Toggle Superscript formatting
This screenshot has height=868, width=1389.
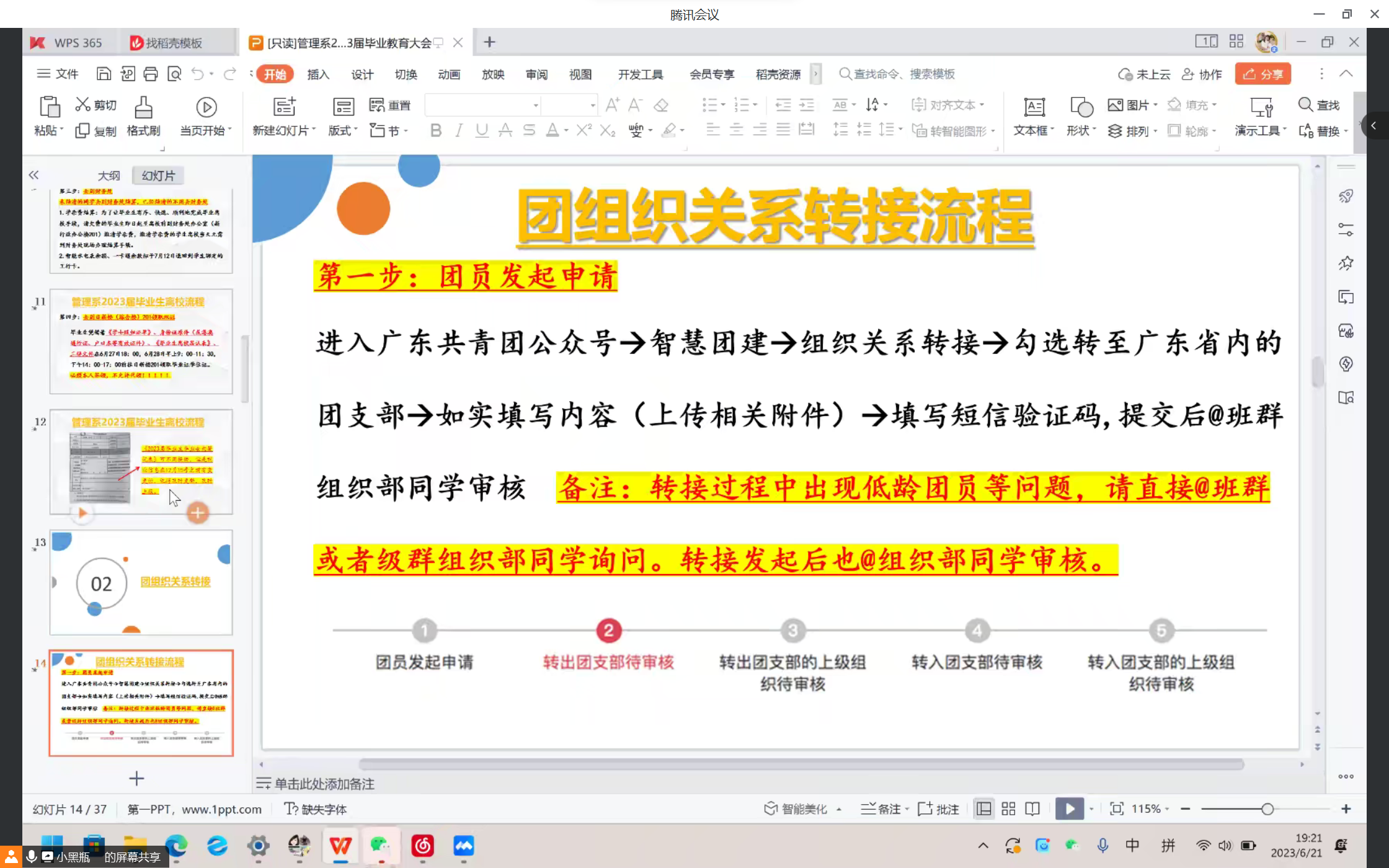(584, 130)
